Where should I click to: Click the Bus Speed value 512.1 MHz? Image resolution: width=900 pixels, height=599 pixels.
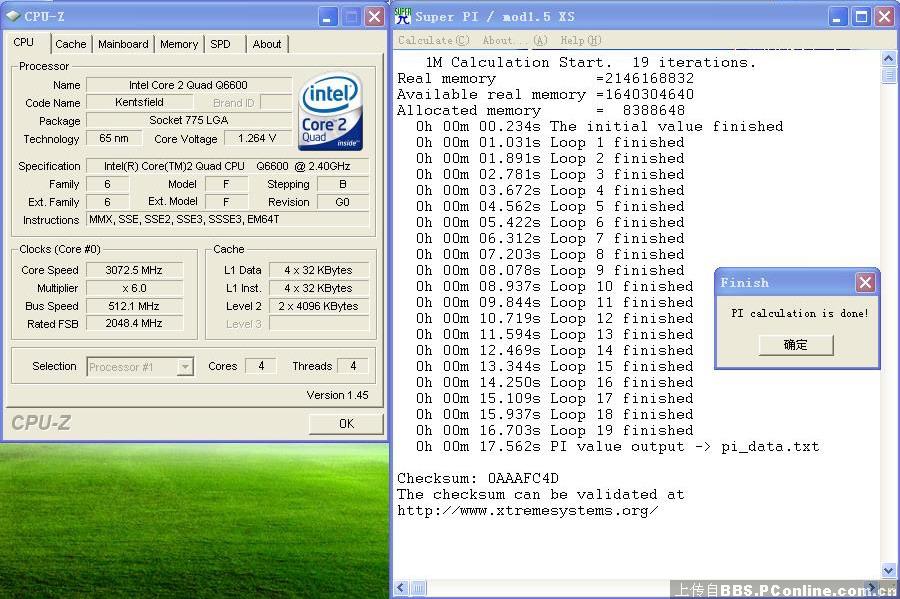[x=134, y=306]
